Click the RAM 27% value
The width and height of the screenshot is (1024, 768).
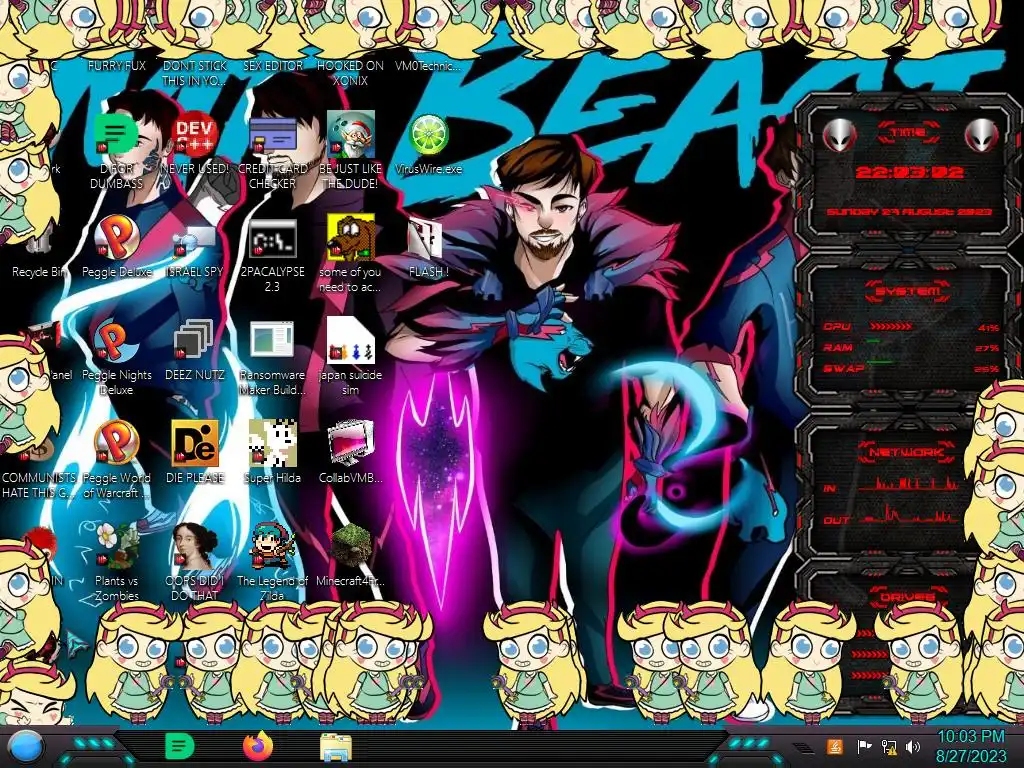987,348
